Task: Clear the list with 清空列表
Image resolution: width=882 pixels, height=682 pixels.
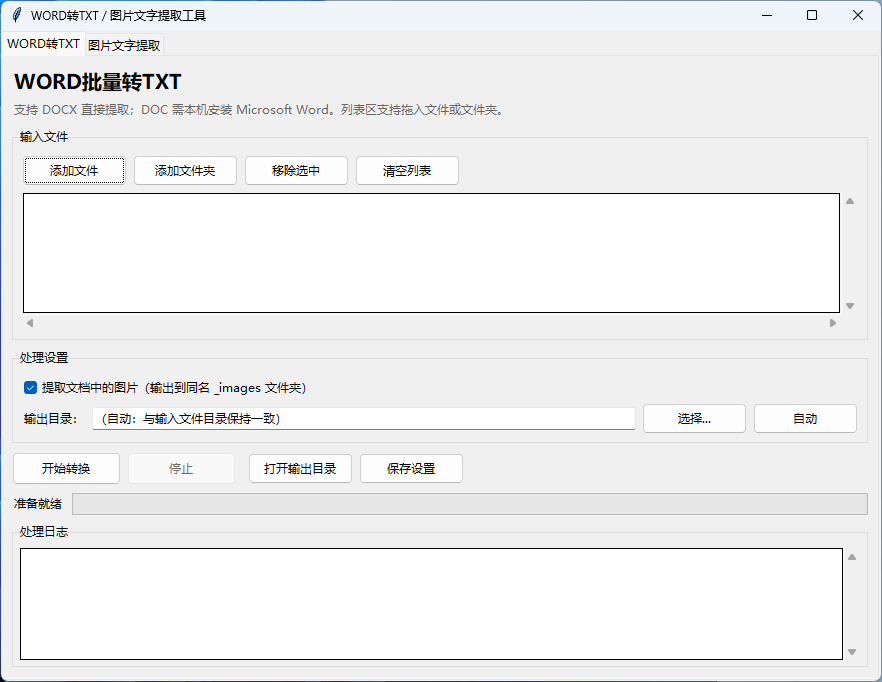Action: (x=407, y=170)
